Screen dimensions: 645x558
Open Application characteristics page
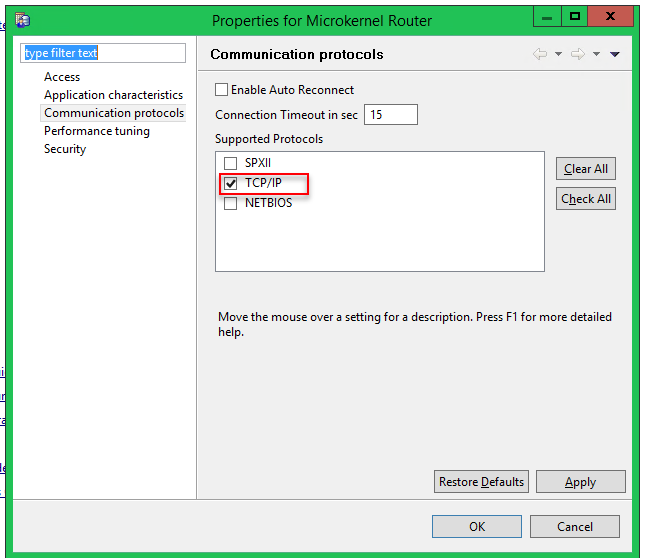(x=114, y=95)
